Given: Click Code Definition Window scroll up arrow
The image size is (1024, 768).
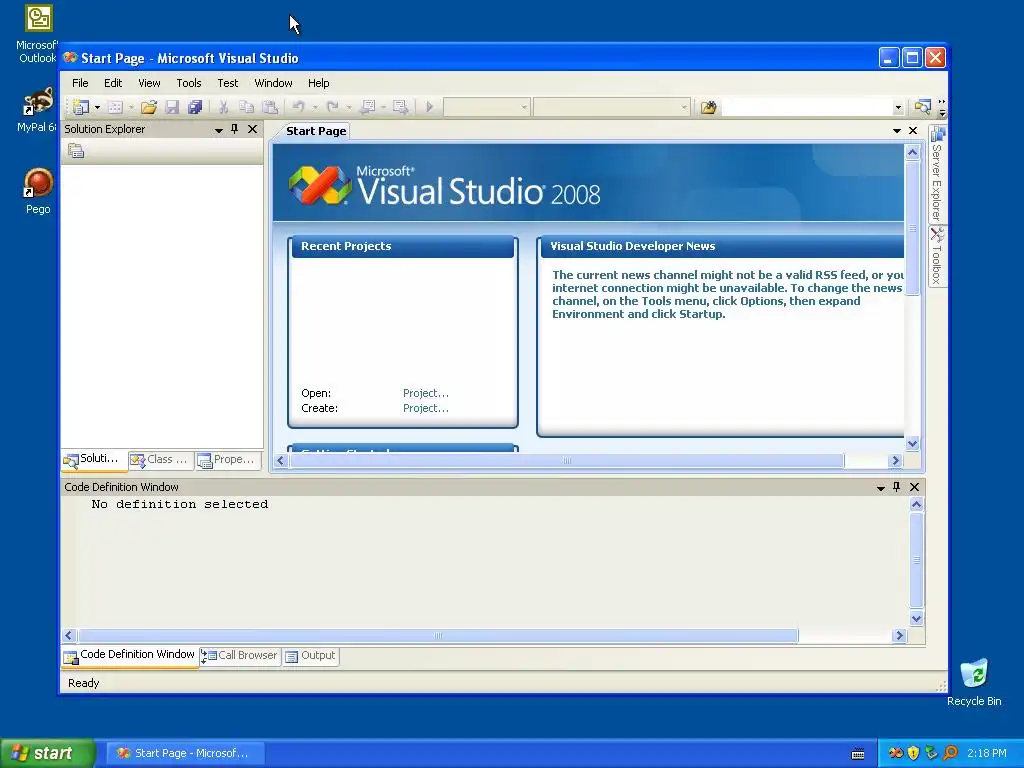Looking at the screenshot, I should tap(916, 504).
